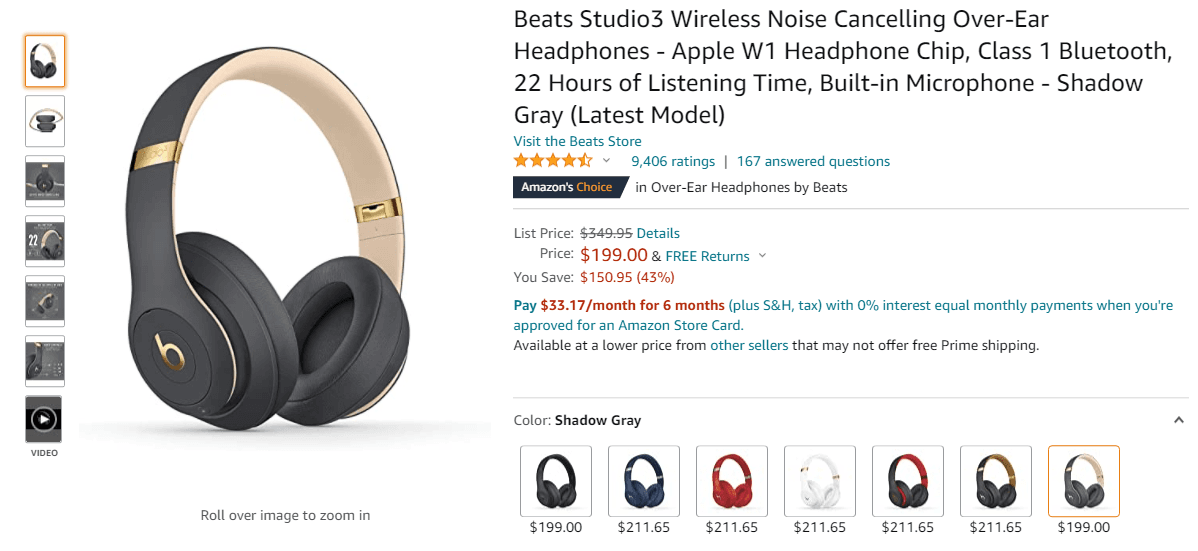
Task: Collapse the Color options section chevron
Action: (x=1179, y=421)
